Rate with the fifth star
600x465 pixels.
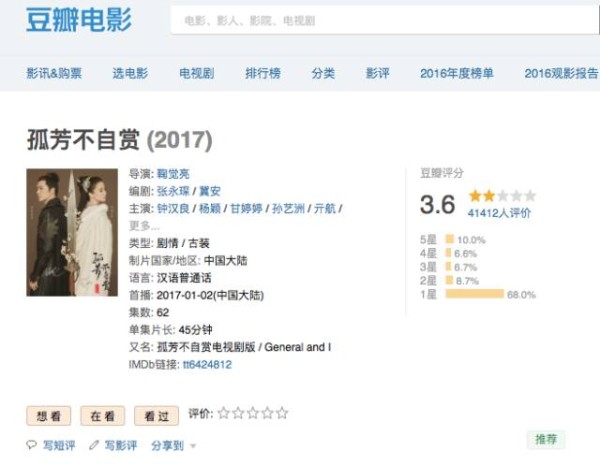click(x=282, y=413)
